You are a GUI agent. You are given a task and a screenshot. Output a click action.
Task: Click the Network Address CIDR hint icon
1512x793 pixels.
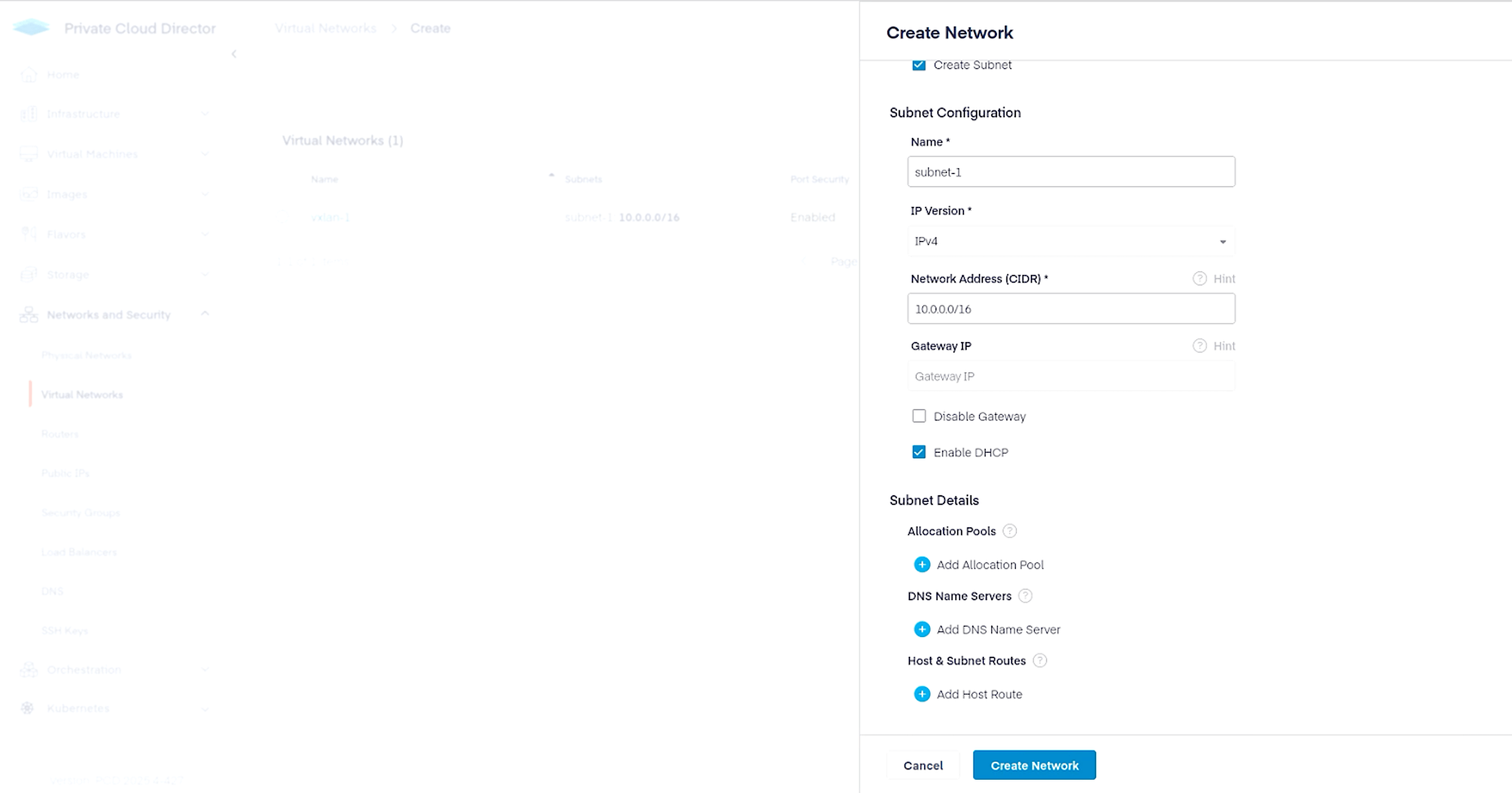[1199, 279]
